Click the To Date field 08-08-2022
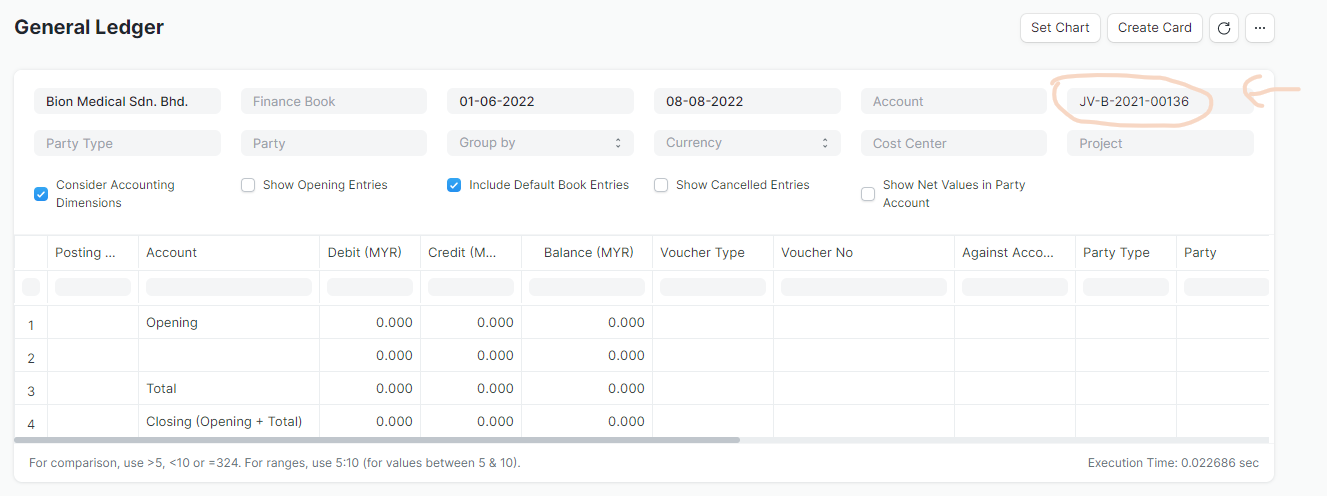The height and width of the screenshot is (496, 1327). 747,101
